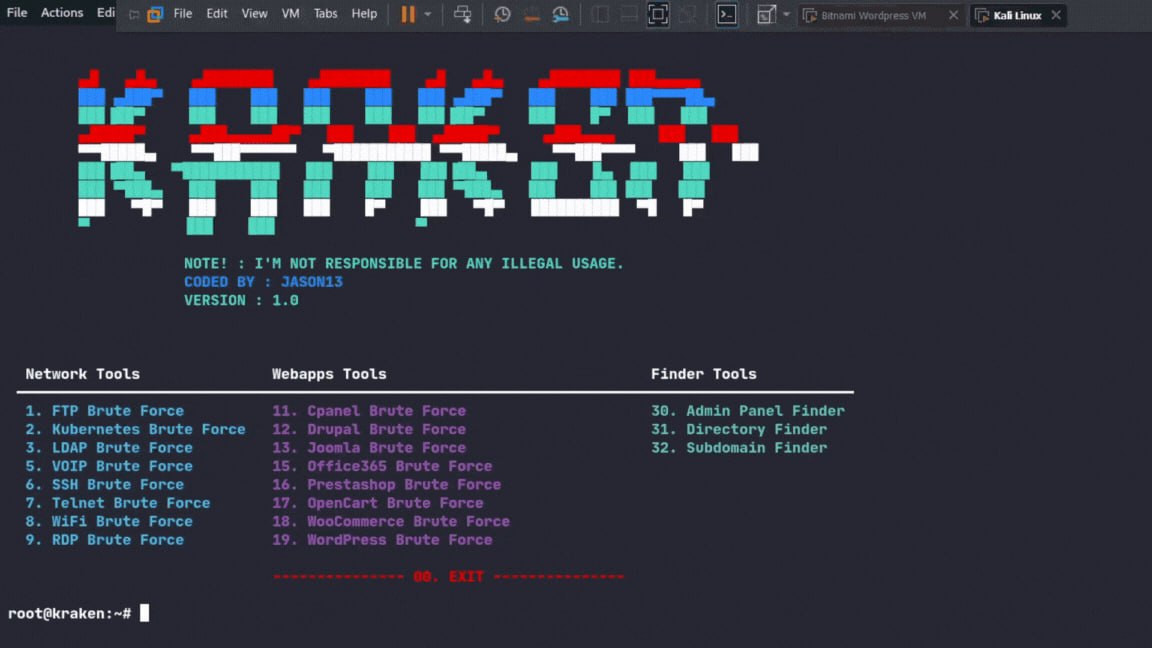Open the console view icon
1152x648 pixels.
pos(727,14)
